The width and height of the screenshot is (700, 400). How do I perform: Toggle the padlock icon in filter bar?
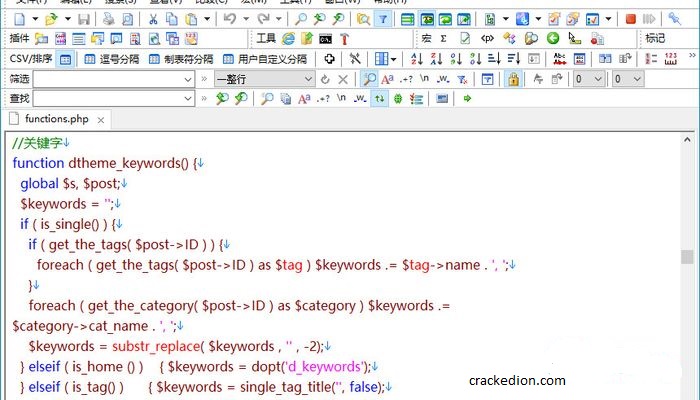point(513,79)
